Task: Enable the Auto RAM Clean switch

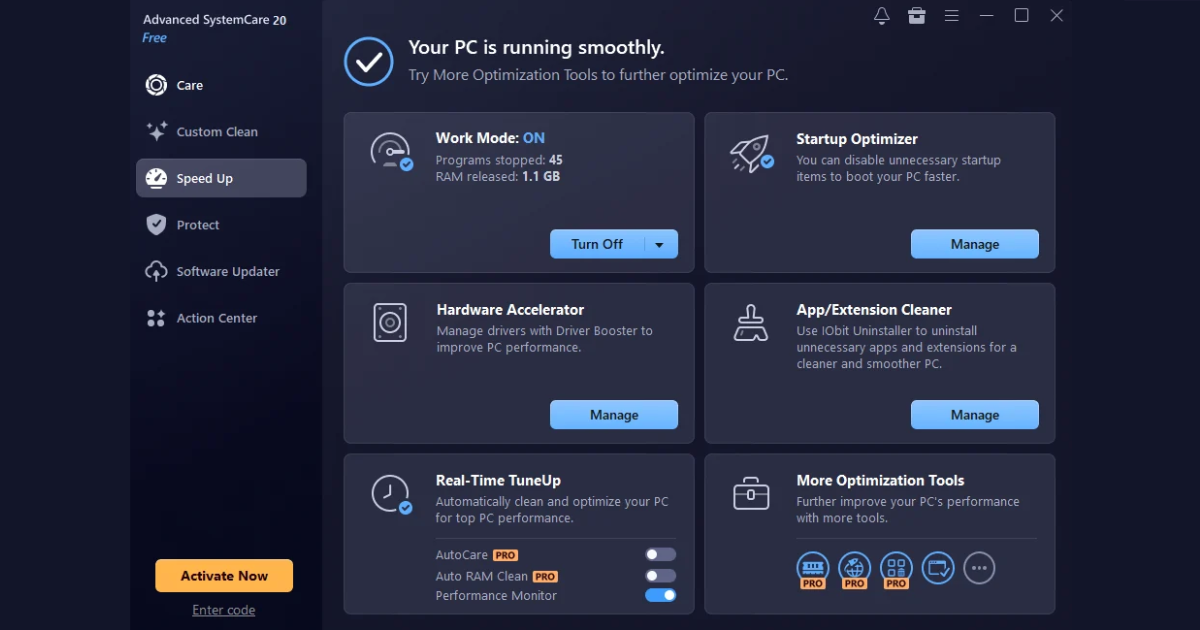Action: pos(660,576)
